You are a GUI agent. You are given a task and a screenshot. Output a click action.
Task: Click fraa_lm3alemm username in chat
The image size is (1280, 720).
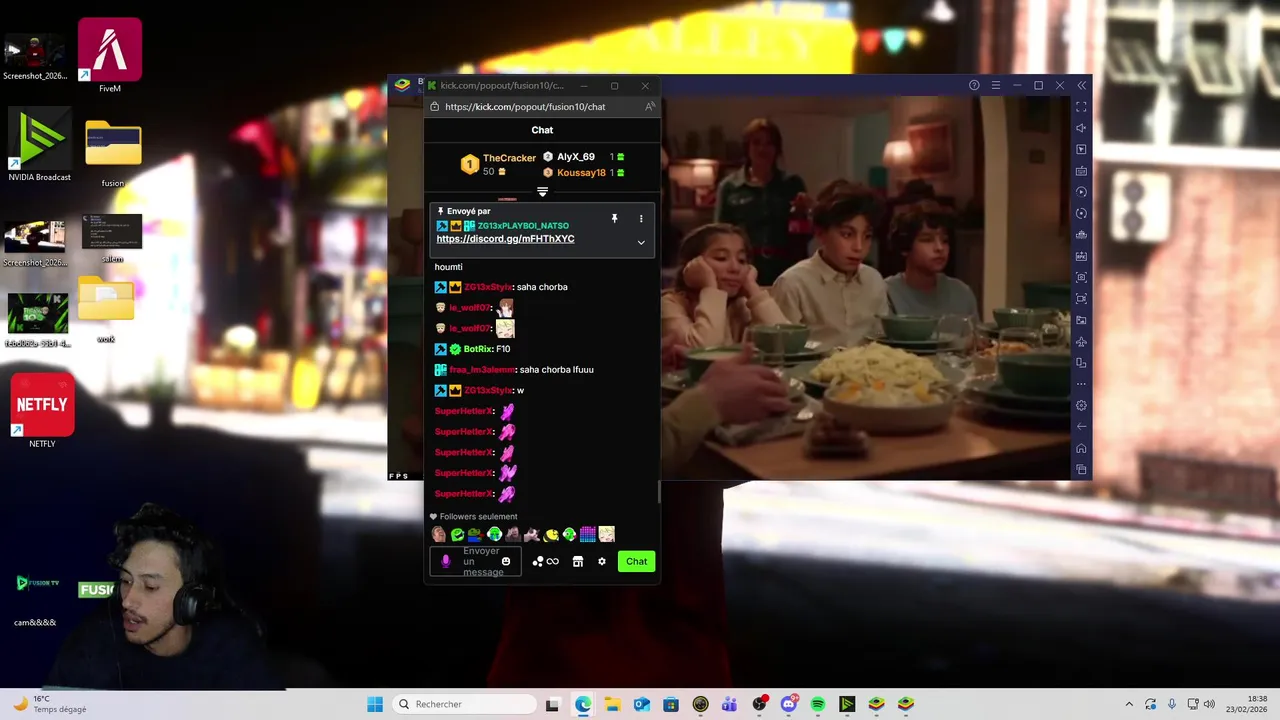tap(482, 370)
